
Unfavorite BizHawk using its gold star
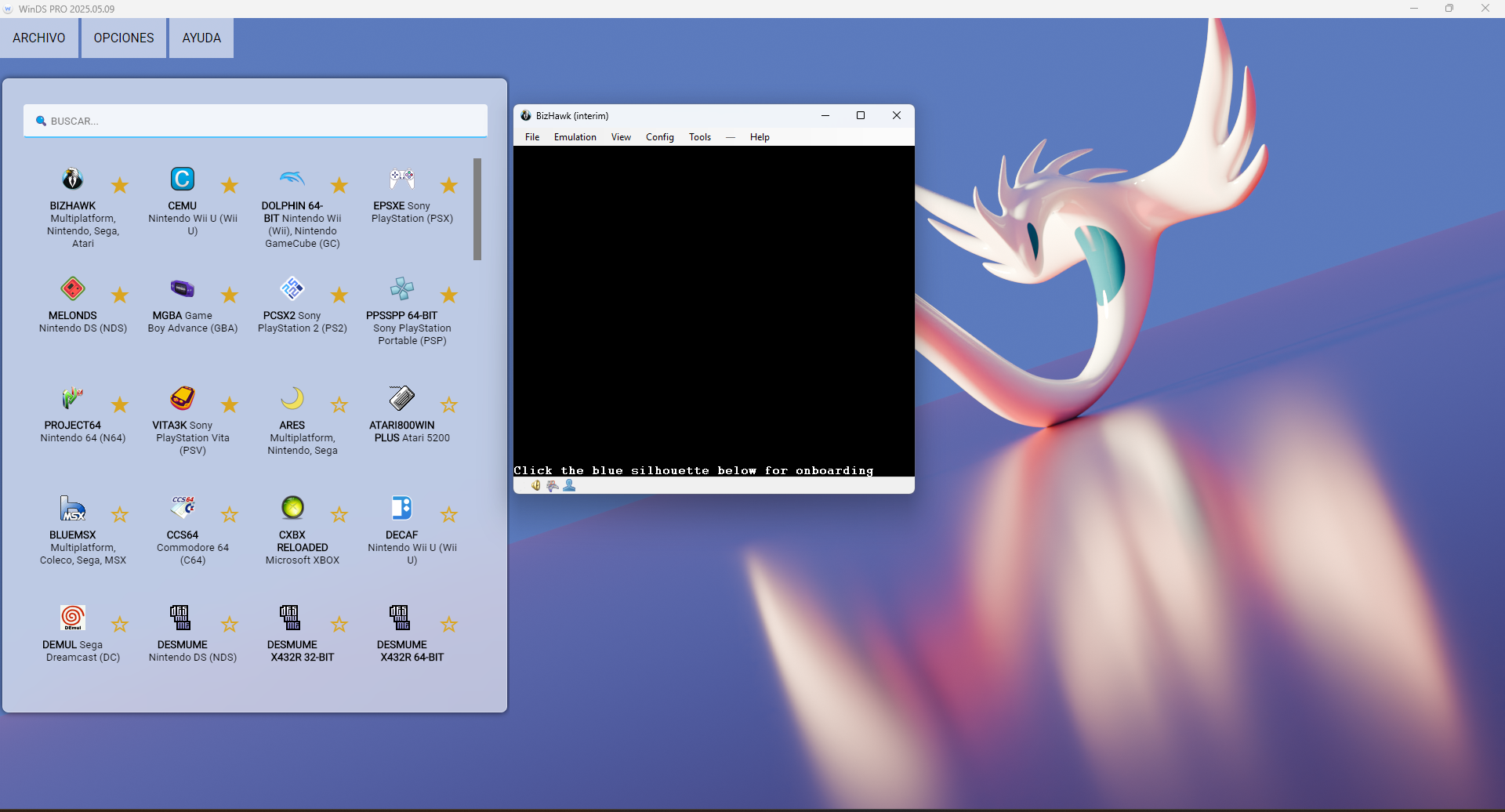point(120,185)
